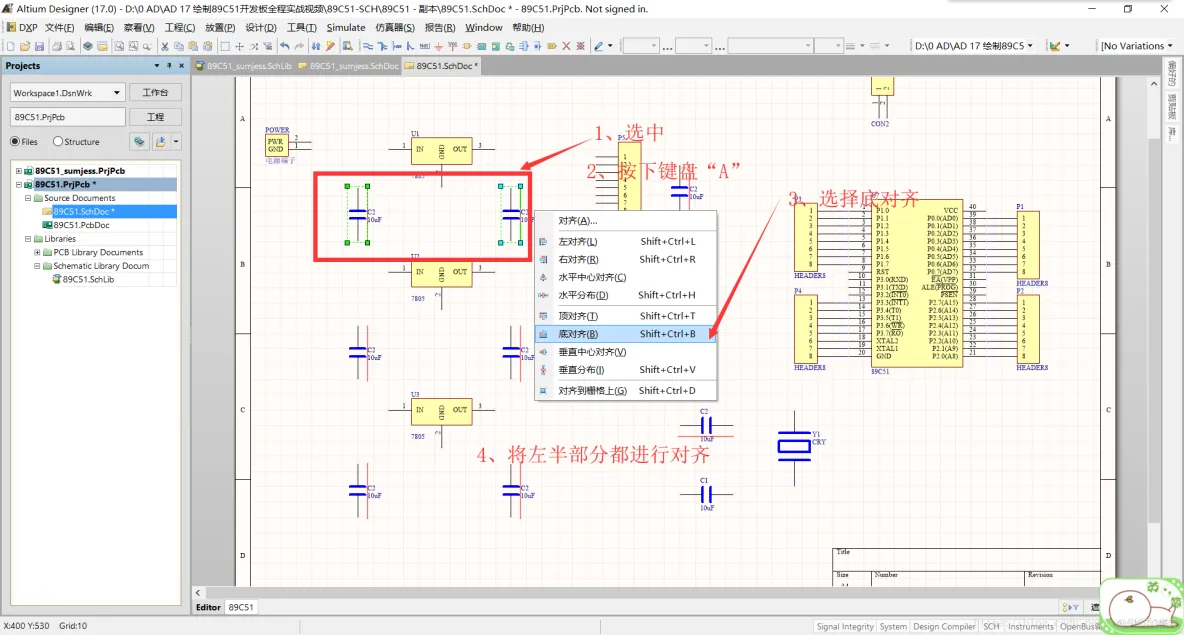The image size is (1184, 635).
Task: Click the Select inside area rectangle icon
Action: point(225,46)
